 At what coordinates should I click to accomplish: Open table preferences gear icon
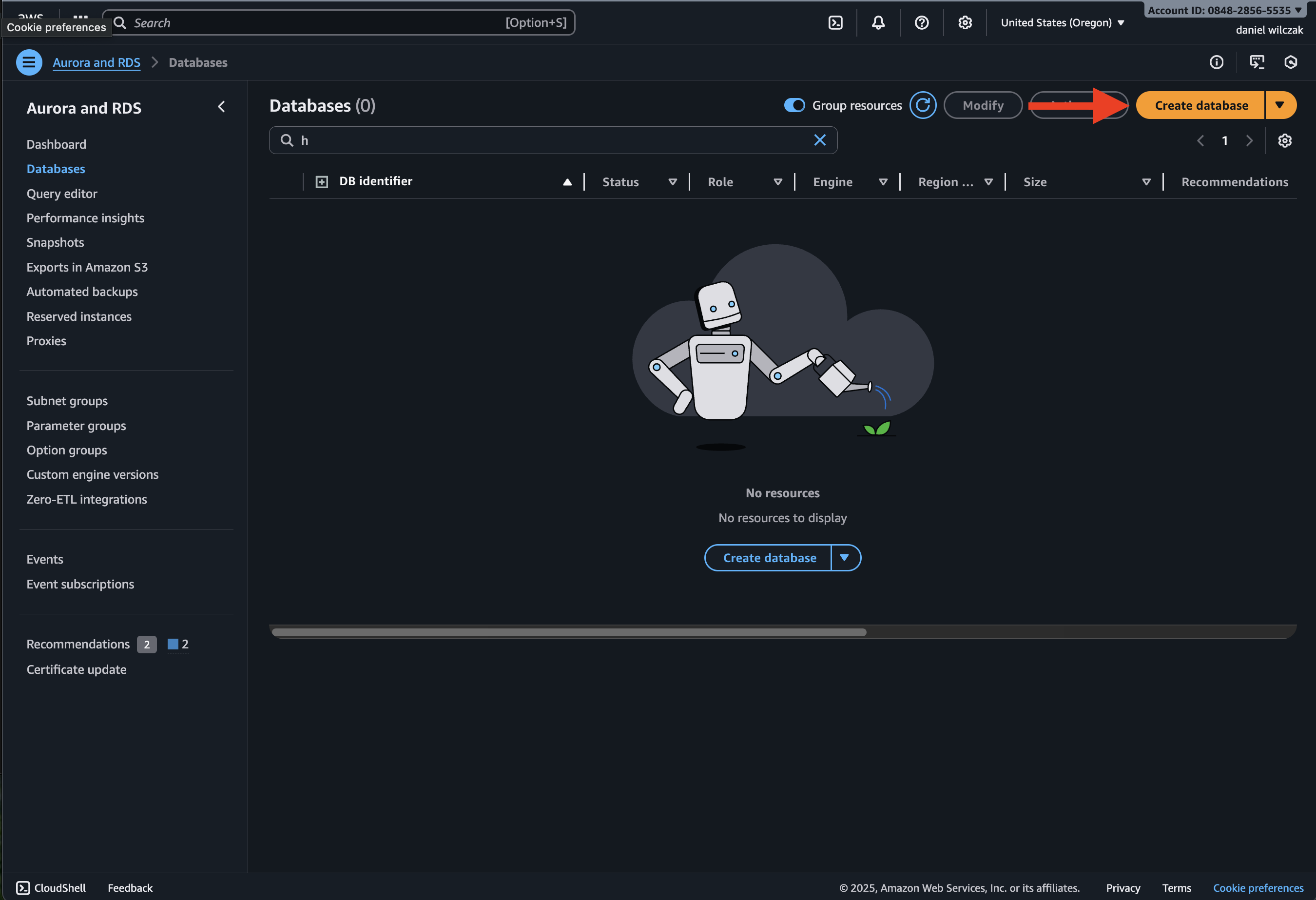1284,140
